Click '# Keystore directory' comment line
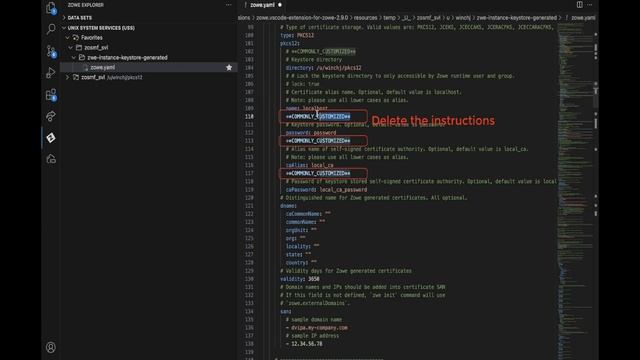 pyautogui.click(x=314, y=60)
